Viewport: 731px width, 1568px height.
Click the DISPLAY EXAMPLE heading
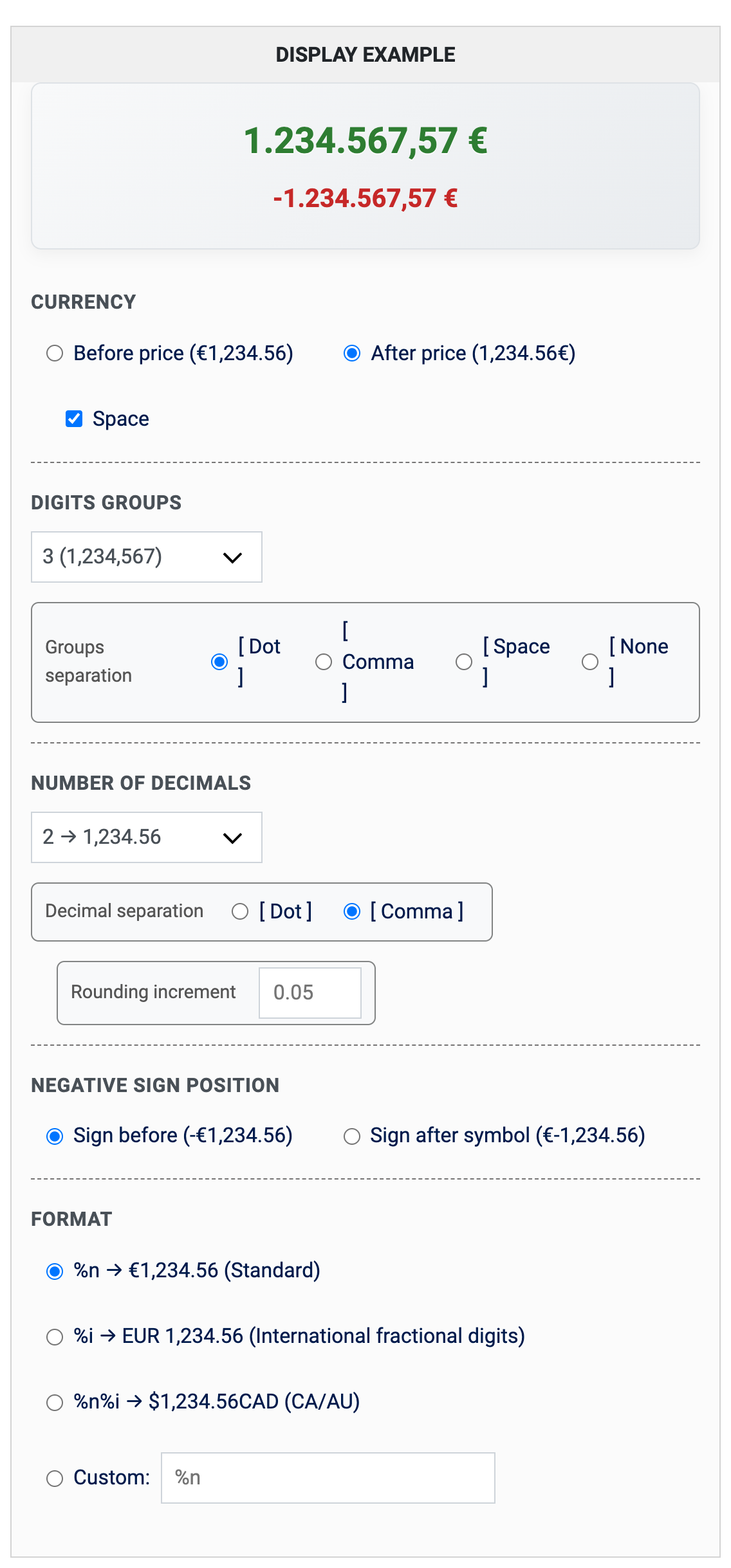(365, 55)
